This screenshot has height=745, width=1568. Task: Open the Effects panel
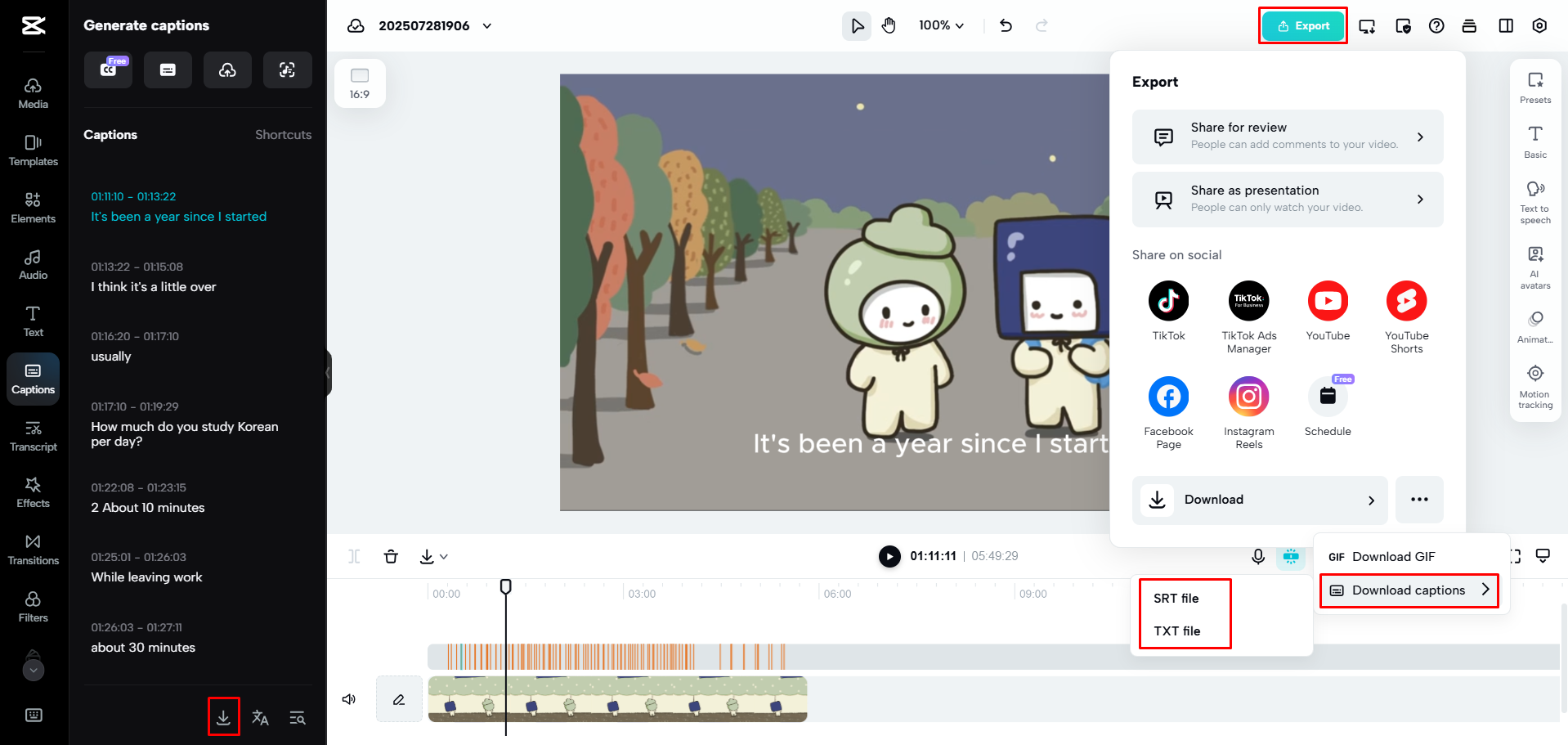33,492
